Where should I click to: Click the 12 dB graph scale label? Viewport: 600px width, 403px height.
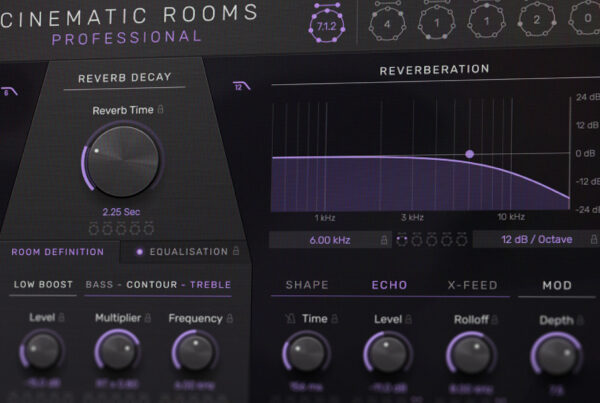pyautogui.click(x=587, y=125)
